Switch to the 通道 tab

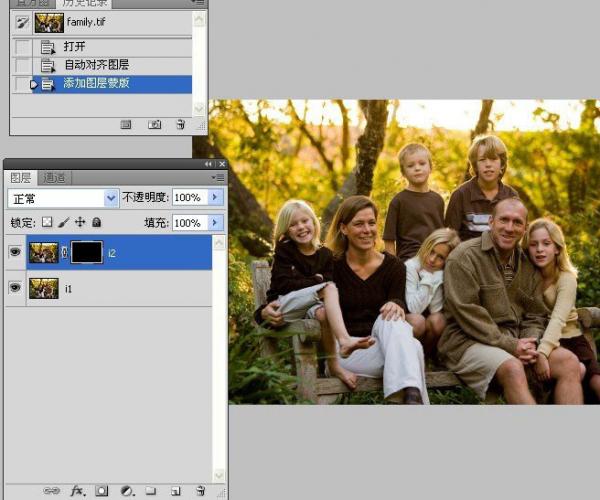coord(54,178)
